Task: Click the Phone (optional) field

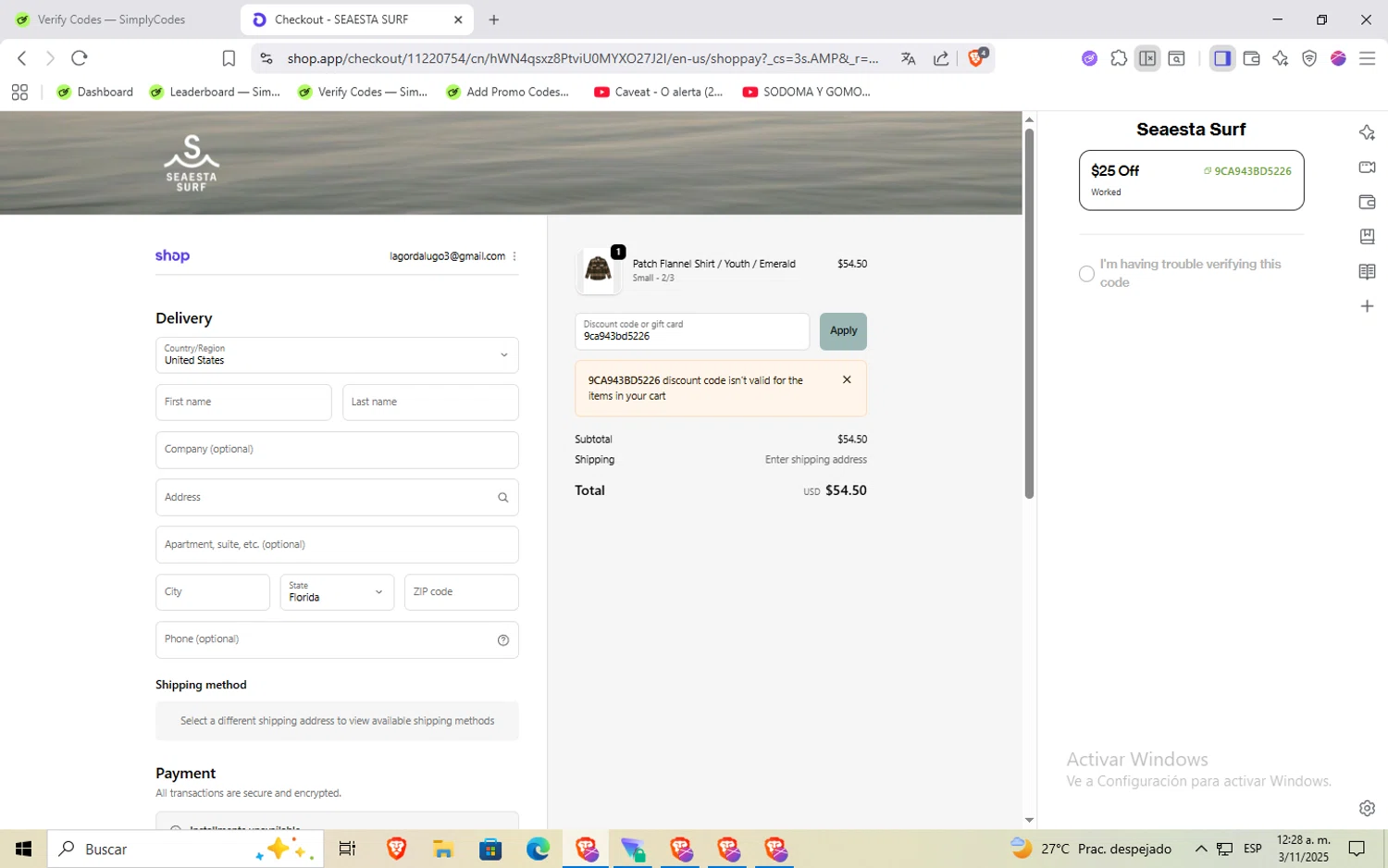Action: (x=337, y=639)
